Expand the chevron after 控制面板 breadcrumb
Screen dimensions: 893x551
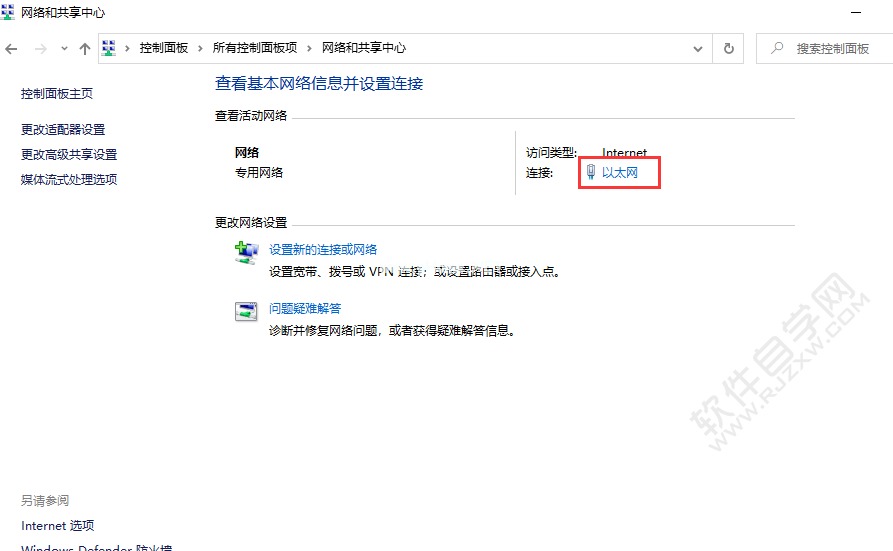click(x=200, y=48)
